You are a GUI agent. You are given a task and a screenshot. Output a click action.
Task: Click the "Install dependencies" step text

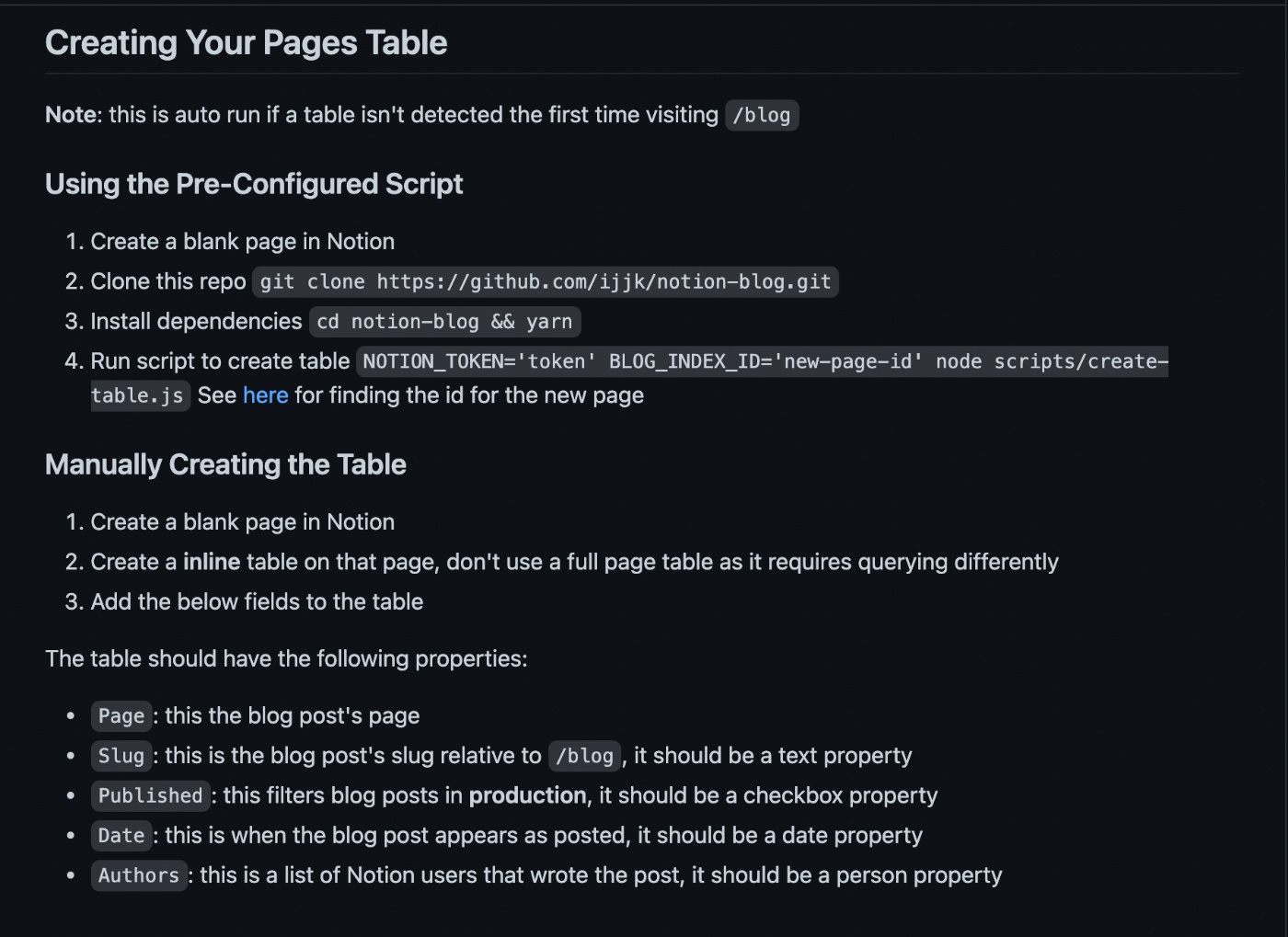(x=196, y=321)
